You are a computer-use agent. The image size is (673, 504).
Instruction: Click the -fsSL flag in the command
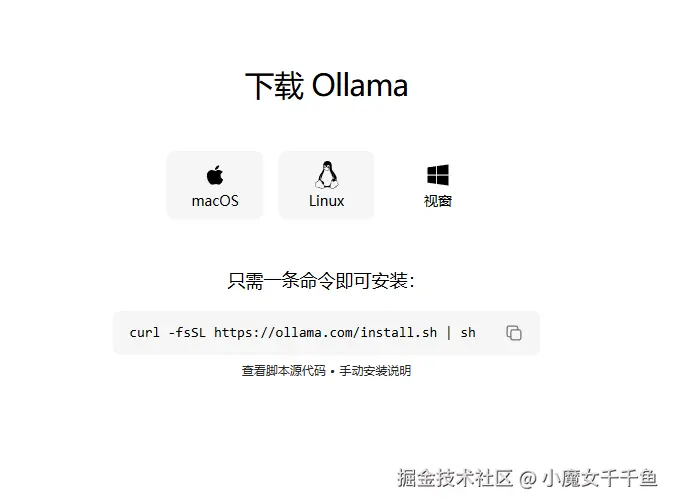click(187, 333)
